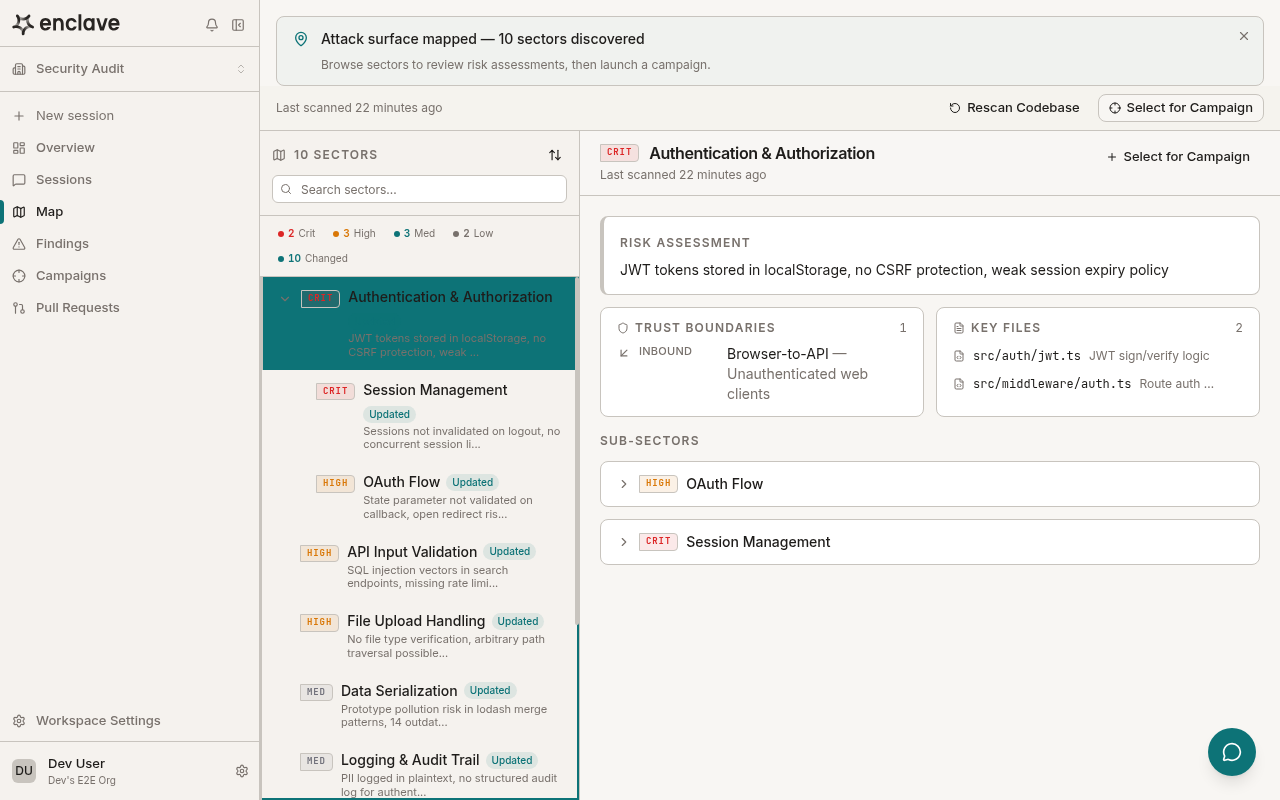Open the Security Audit workspace dropdown

point(129,69)
